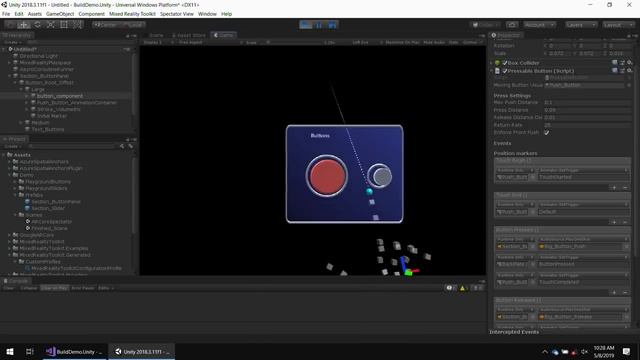Open the Account dropdown
Viewport: 640px width, 360px height.
540,25
